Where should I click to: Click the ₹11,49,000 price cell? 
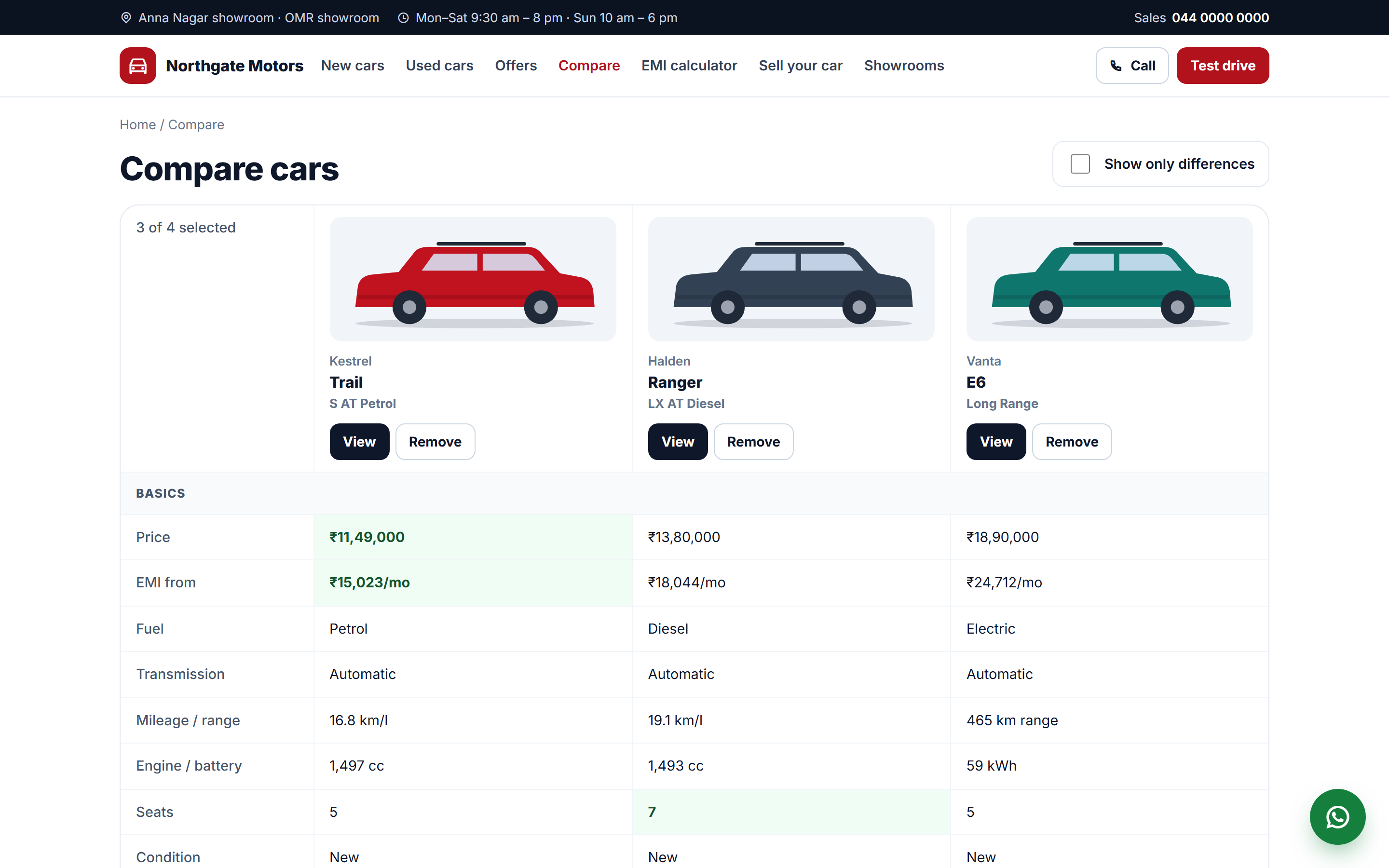pos(473,537)
